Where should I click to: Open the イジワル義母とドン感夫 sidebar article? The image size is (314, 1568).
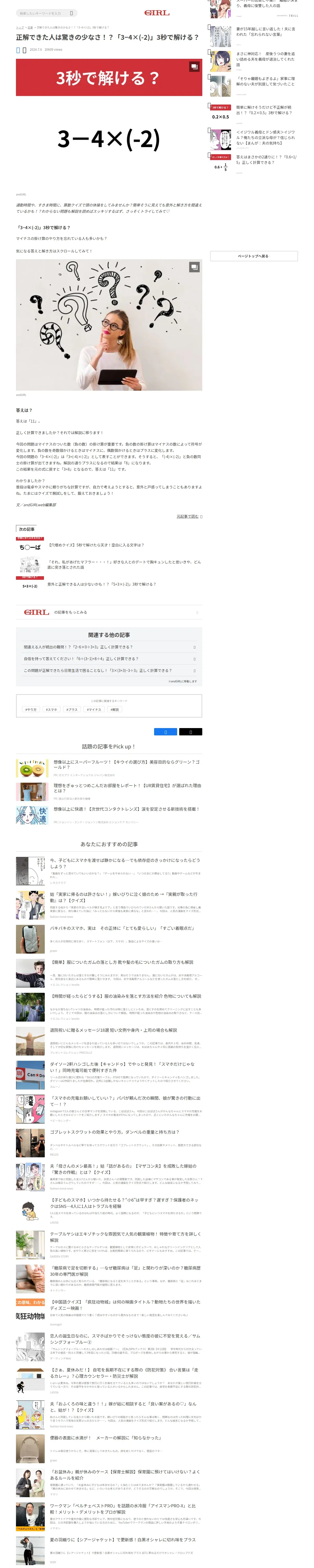pyautogui.click(x=266, y=137)
